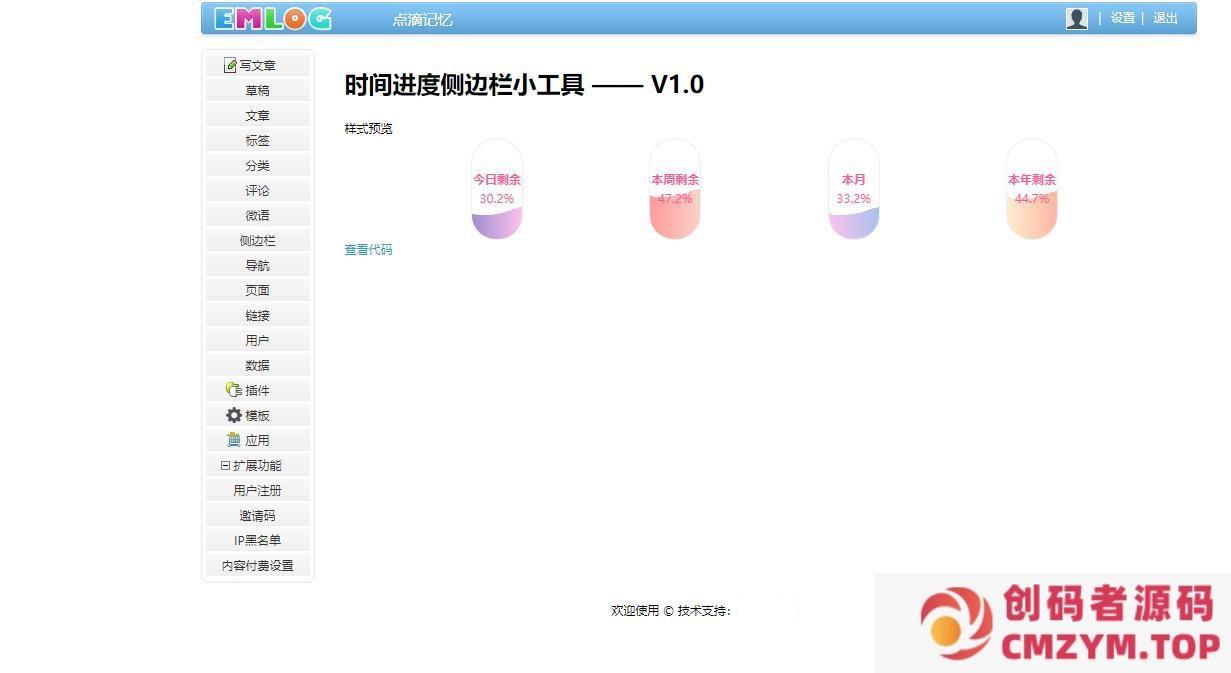Click the write article pencil icon
Image resolution: width=1231 pixels, height=673 pixels.
point(230,65)
